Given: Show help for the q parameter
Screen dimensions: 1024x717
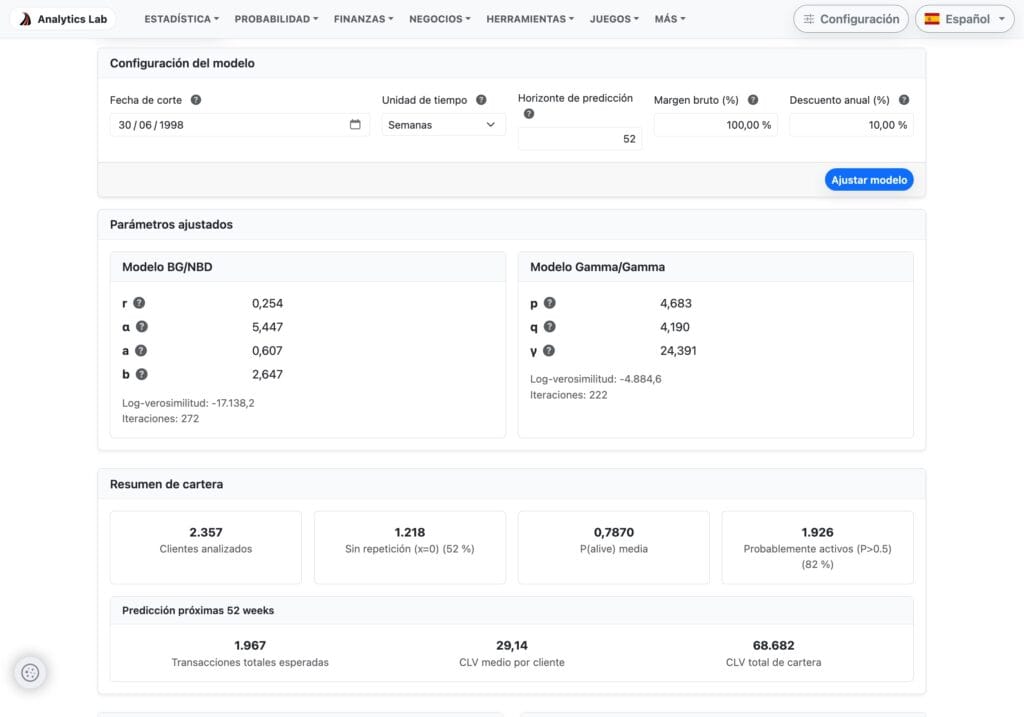Looking at the screenshot, I should [550, 327].
